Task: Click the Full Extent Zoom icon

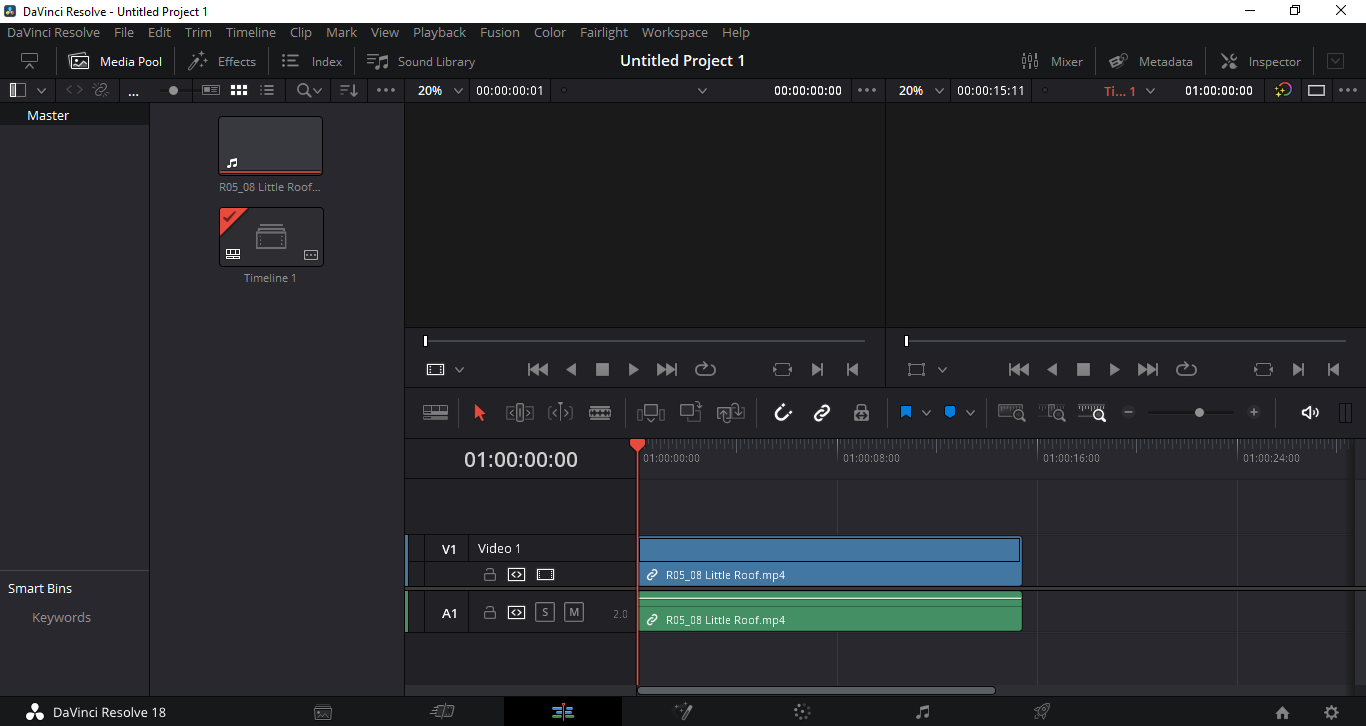Action: 1011,412
